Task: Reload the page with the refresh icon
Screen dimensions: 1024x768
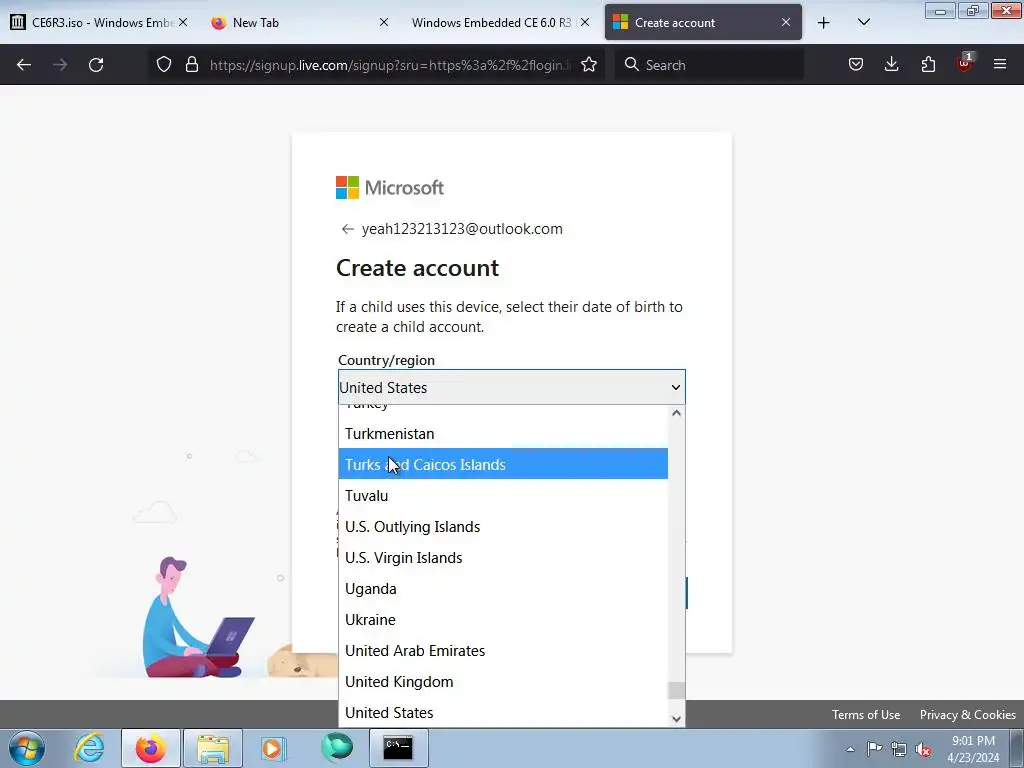Action: (96, 65)
